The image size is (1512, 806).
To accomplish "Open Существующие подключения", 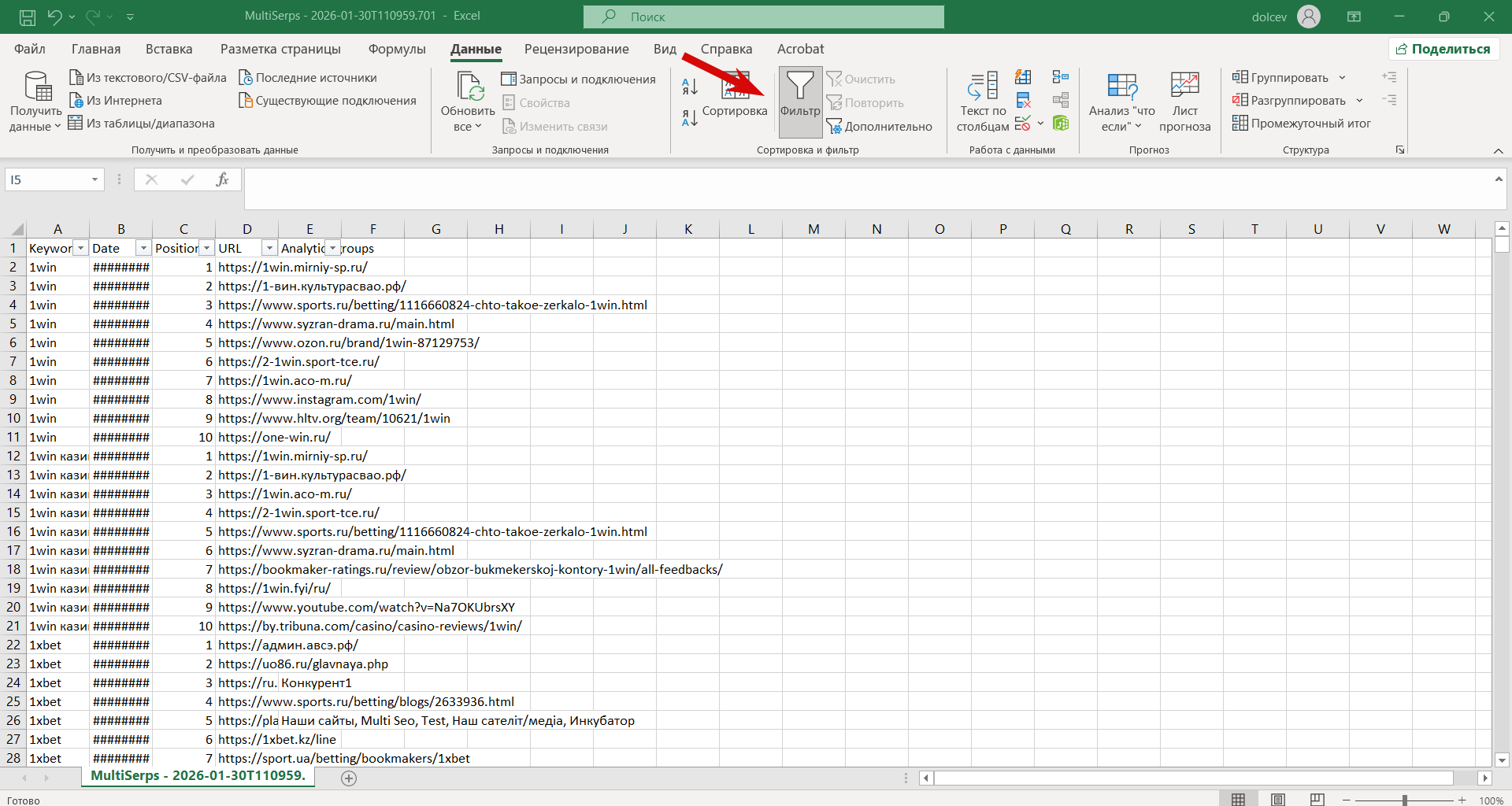I will click(x=328, y=100).
